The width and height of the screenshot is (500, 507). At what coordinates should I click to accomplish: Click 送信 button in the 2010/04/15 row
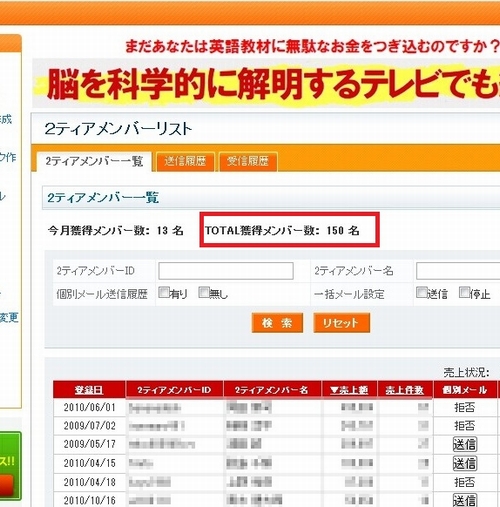[465, 463]
